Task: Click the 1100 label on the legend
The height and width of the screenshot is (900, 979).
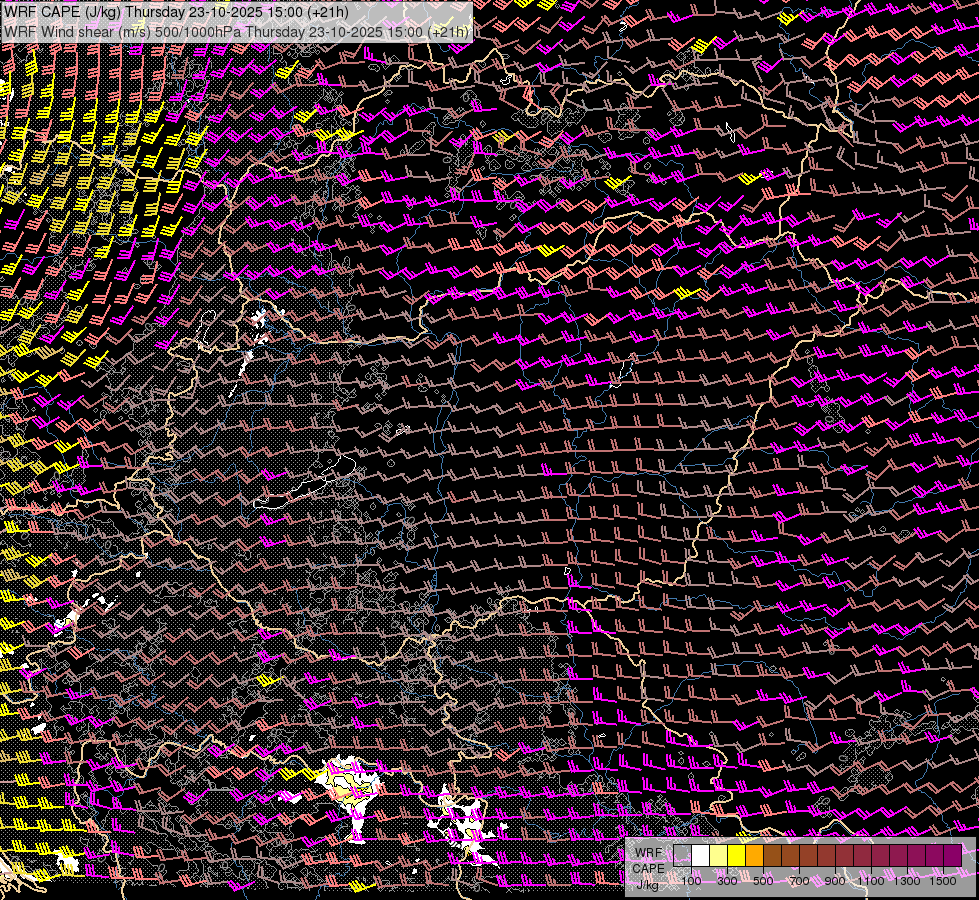Action: point(871,881)
